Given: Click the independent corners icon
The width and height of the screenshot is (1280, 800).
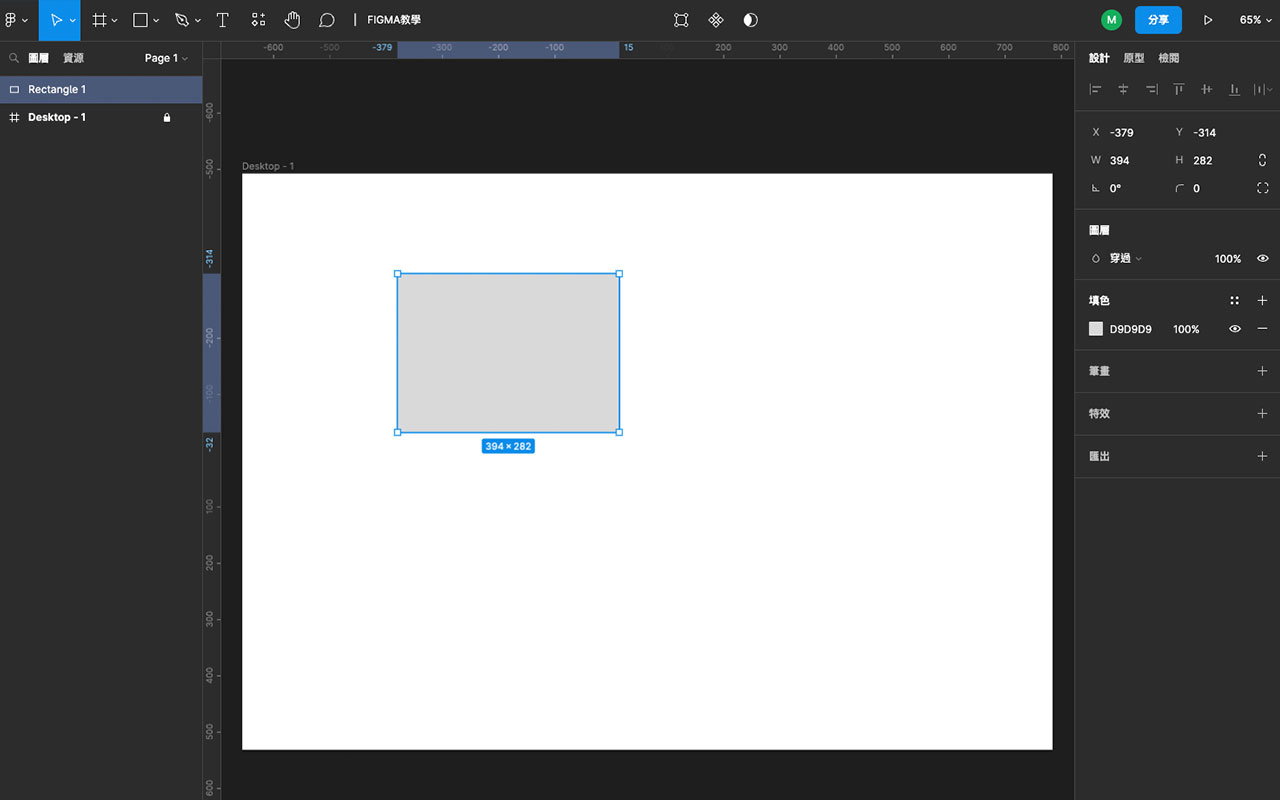Looking at the screenshot, I should click(1262, 188).
